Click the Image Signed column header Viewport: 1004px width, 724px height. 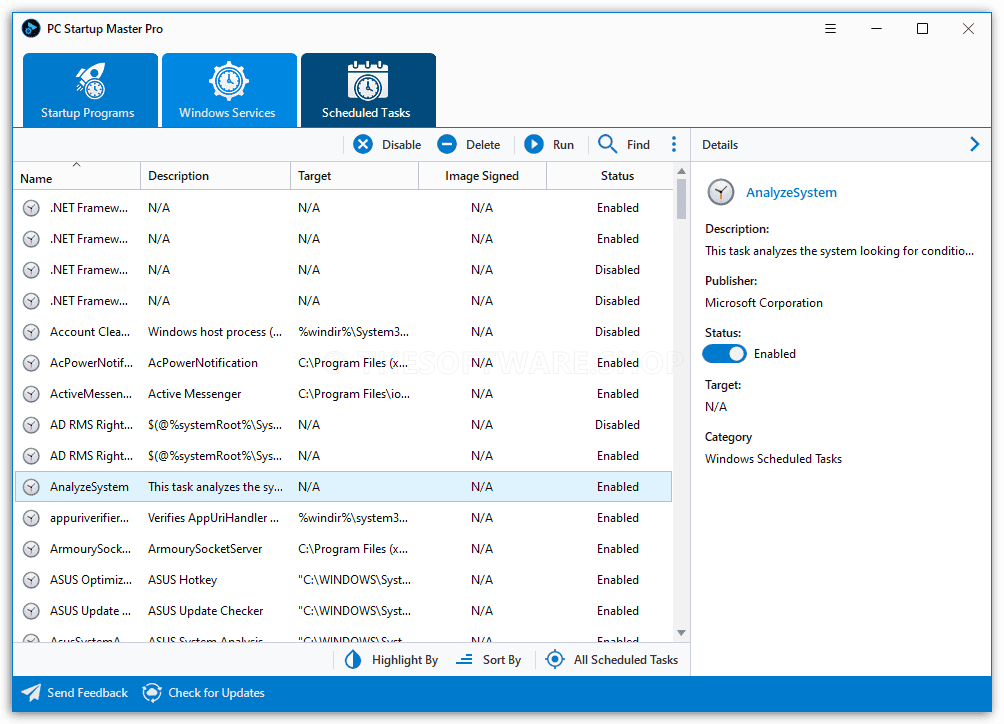click(x=482, y=176)
